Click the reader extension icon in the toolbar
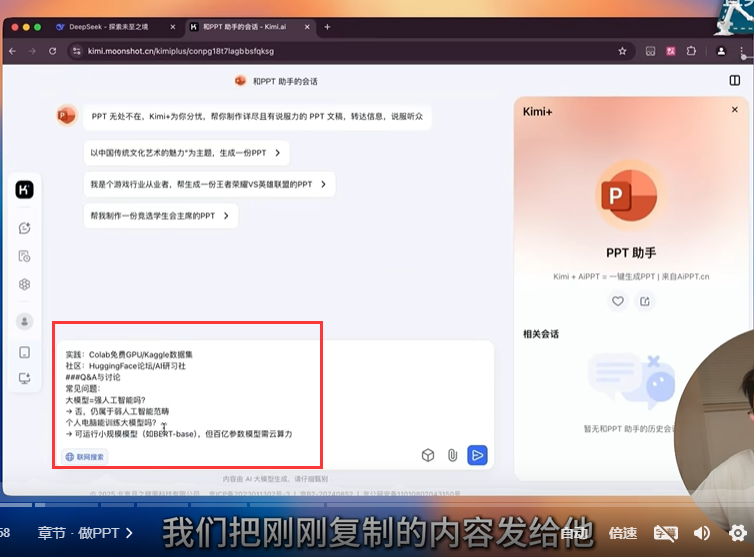This screenshot has width=754, height=557. 650,51
